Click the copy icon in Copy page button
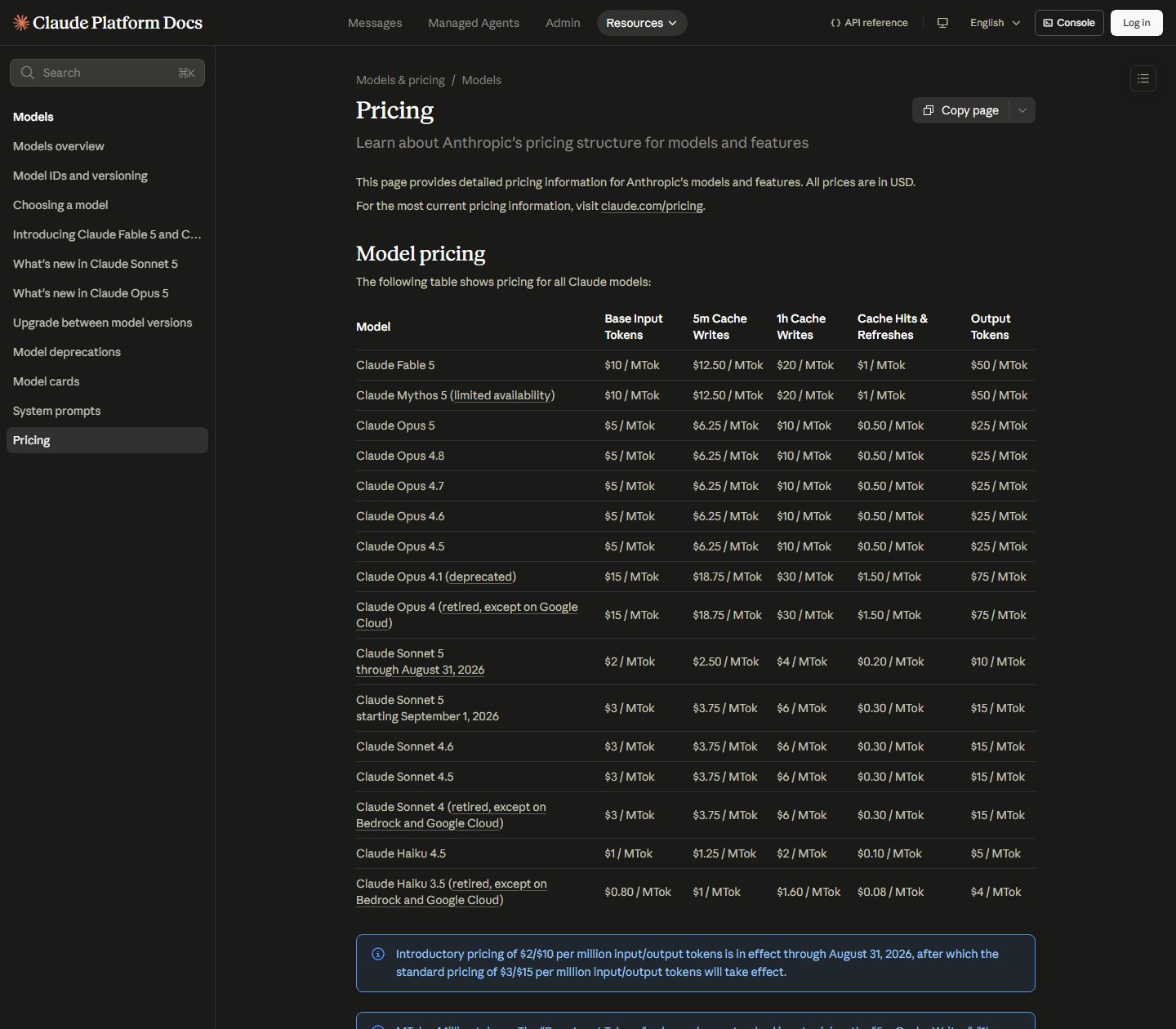The image size is (1176, 1029). pos(929,110)
